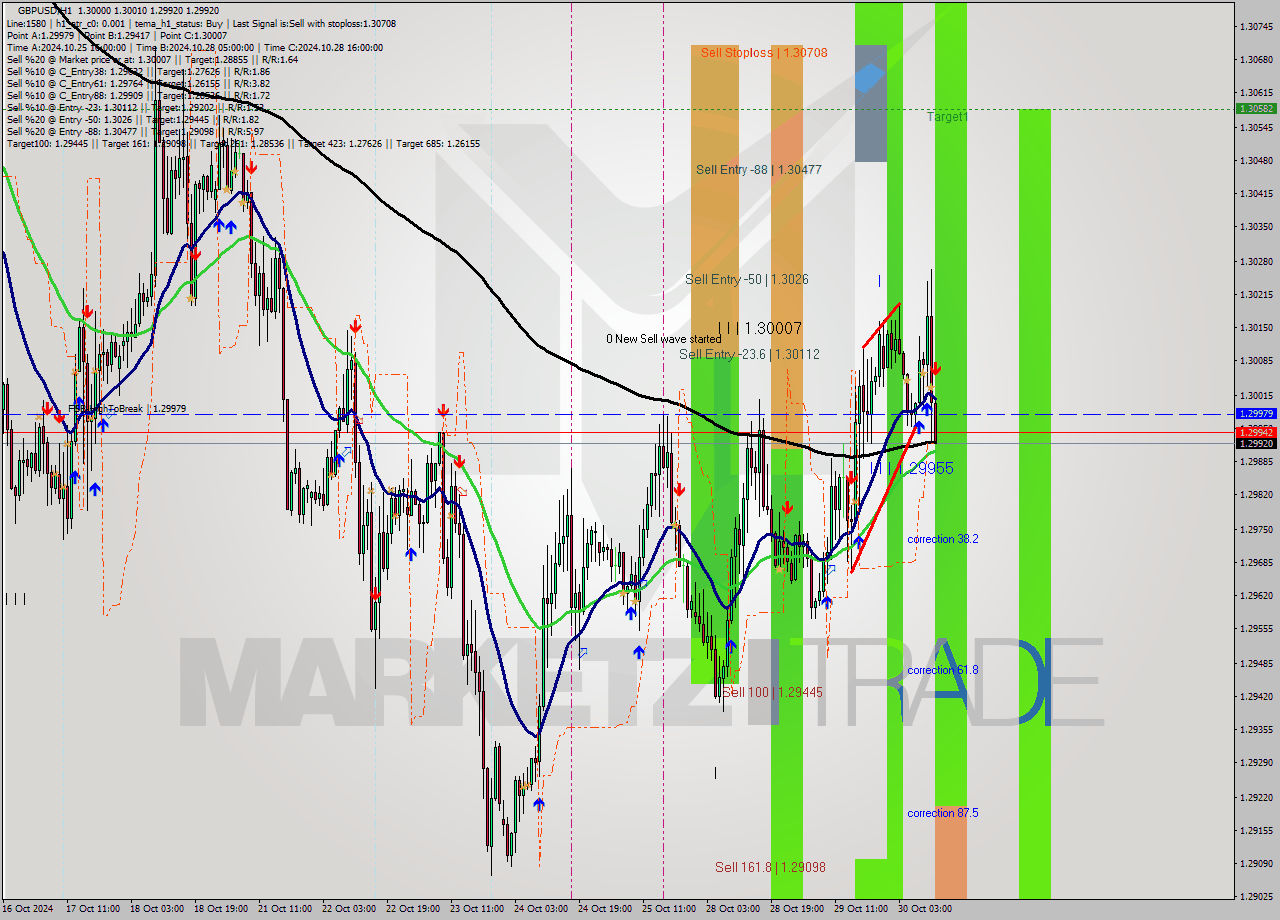Click the 1.29555 price axis label
The image size is (1280, 920).
click(x=1255, y=628)
